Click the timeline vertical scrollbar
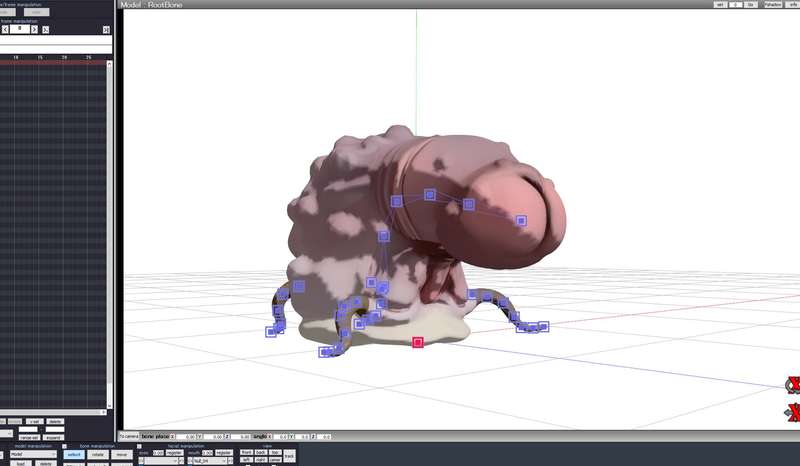Image resolution: width=800 pixels, height=466 pixels. click(110, 230)
